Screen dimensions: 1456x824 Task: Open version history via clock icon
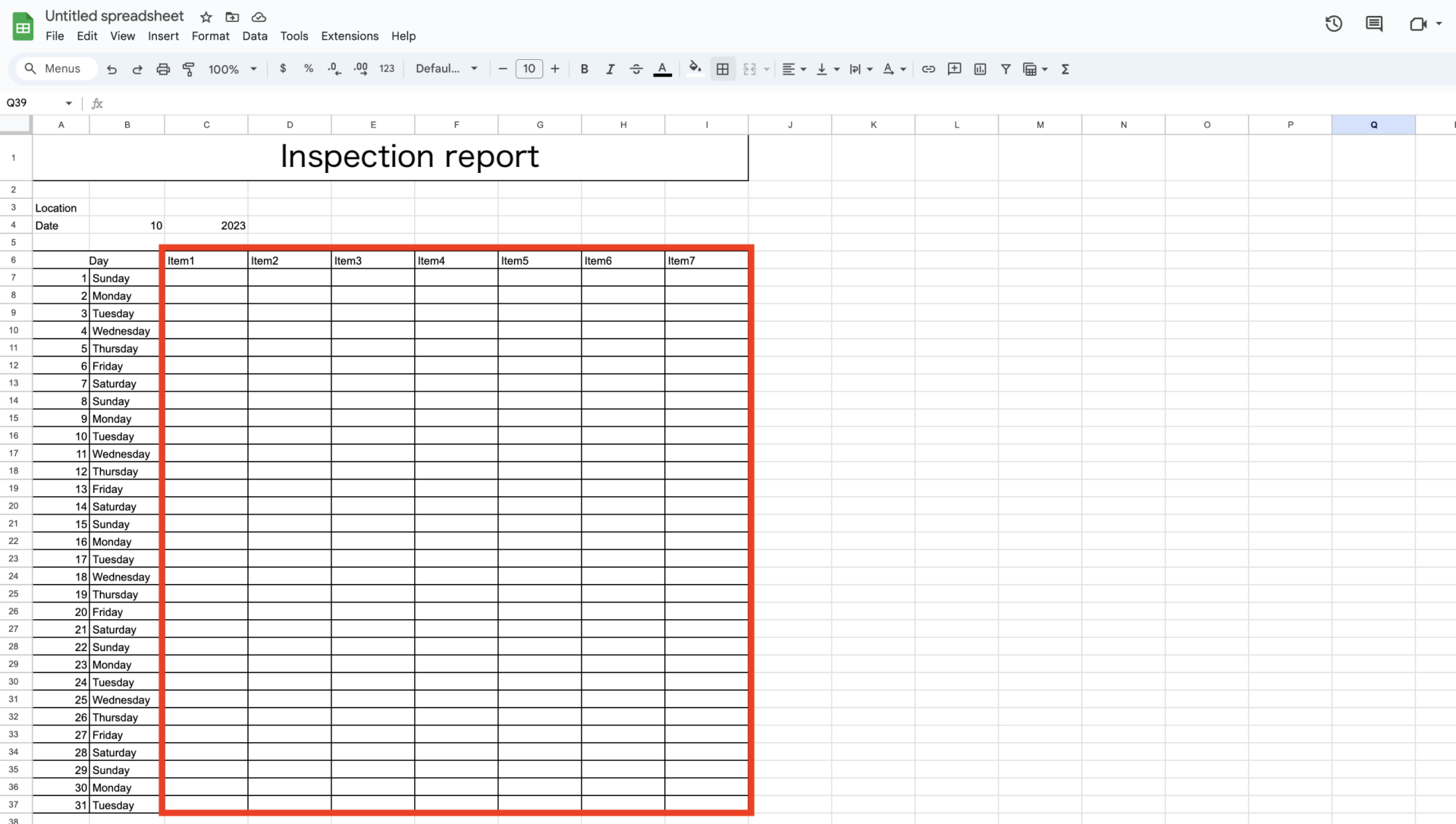(1333, 24)
